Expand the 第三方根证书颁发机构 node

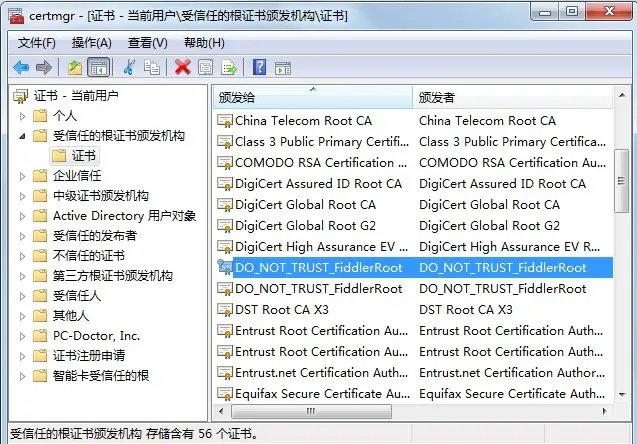22,276
